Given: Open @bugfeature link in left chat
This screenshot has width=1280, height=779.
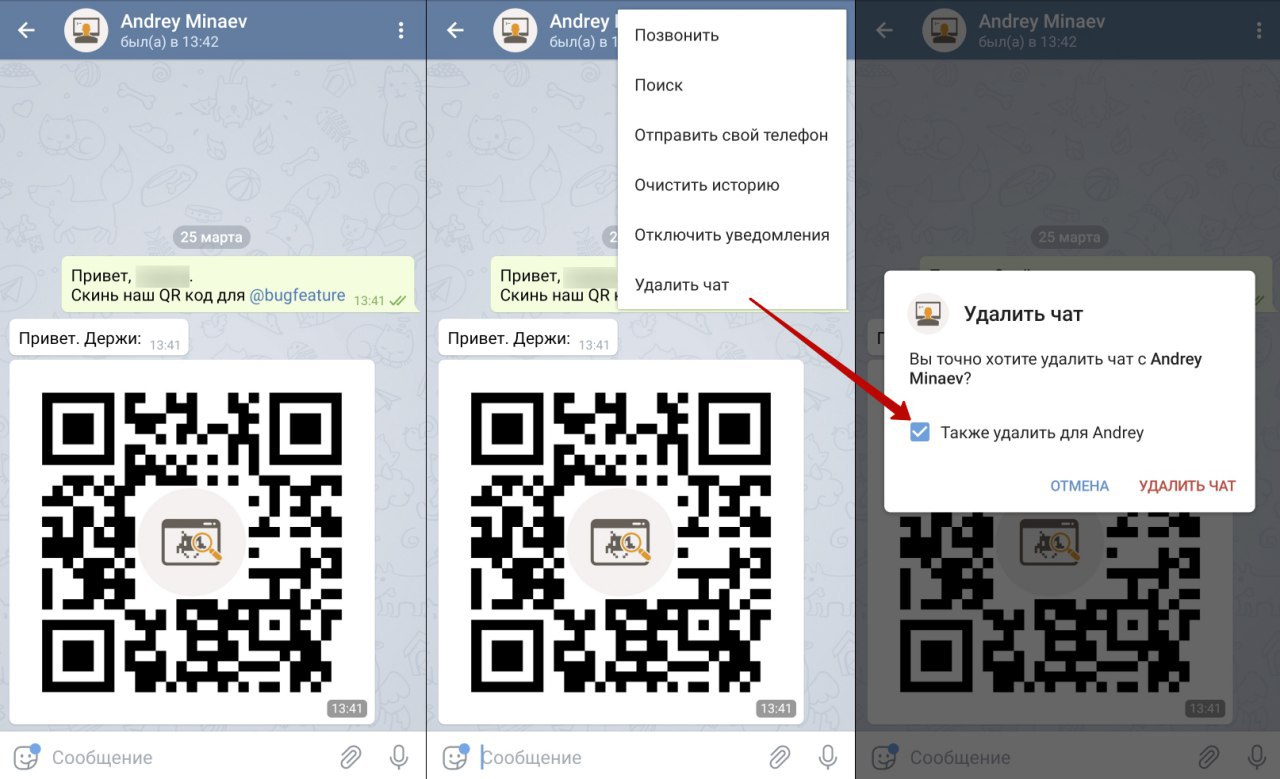Looking at the screenshot, I should (297, 296).
